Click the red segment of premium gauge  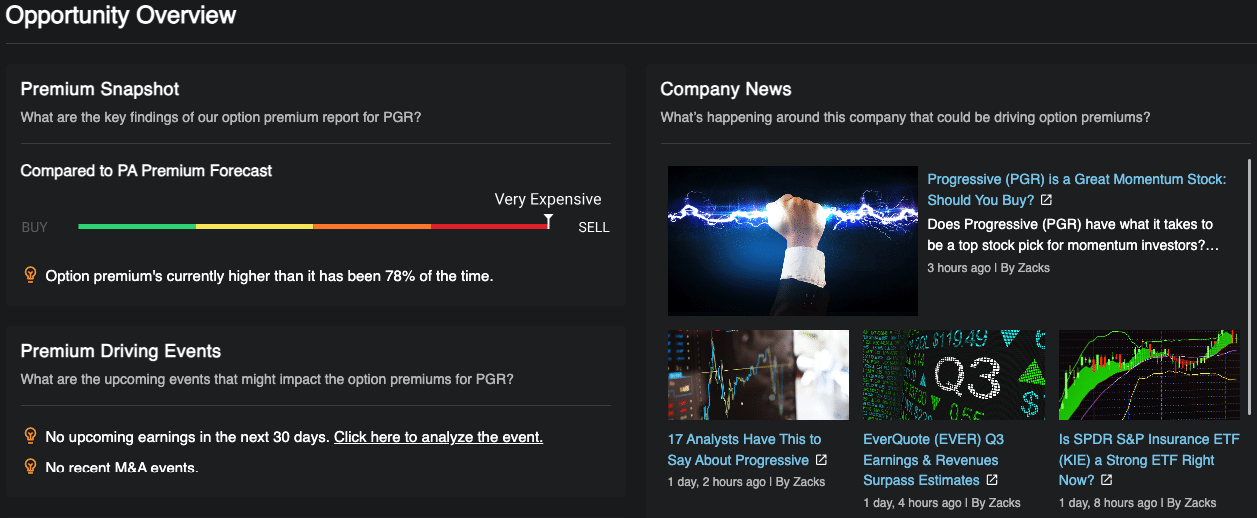click(x=489, y=227)
